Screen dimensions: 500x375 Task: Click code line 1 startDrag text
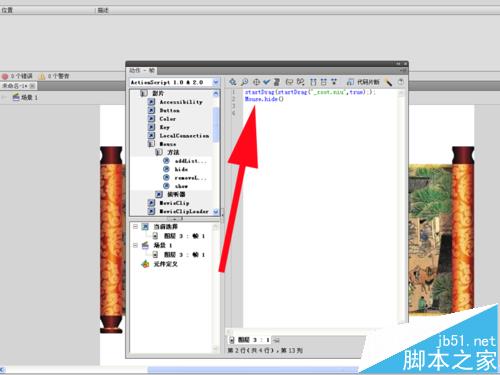[x=310, y=92]
